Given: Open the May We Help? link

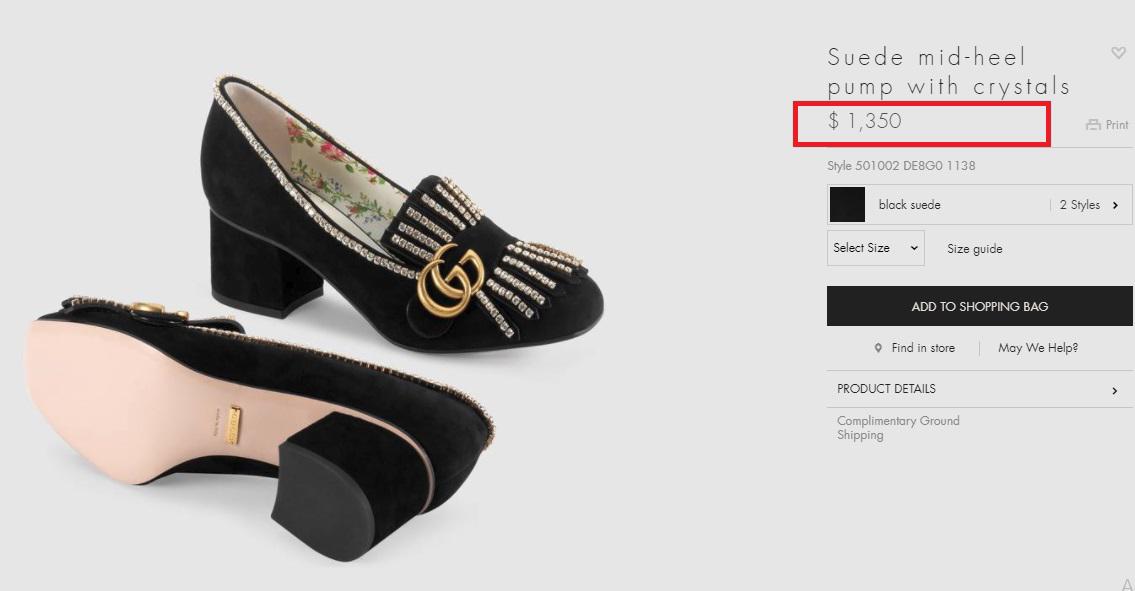Looking at the screenshot, I should (1038, 348).
